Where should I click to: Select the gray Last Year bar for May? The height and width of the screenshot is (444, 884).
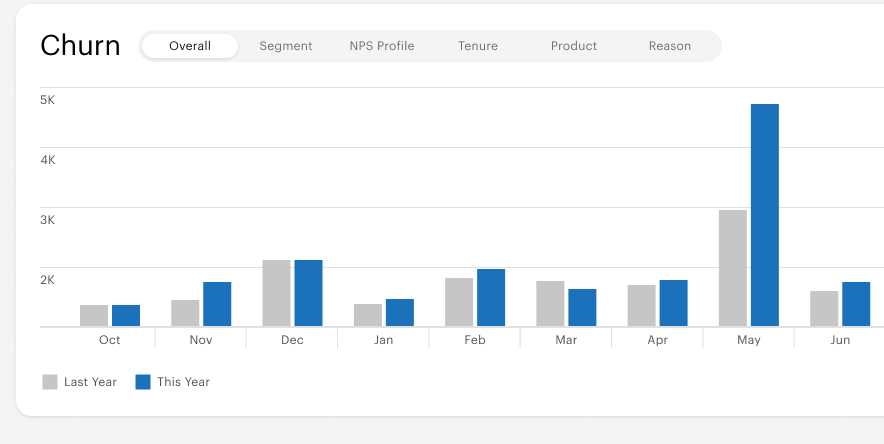pyautogui.click(x=733, y=268)
